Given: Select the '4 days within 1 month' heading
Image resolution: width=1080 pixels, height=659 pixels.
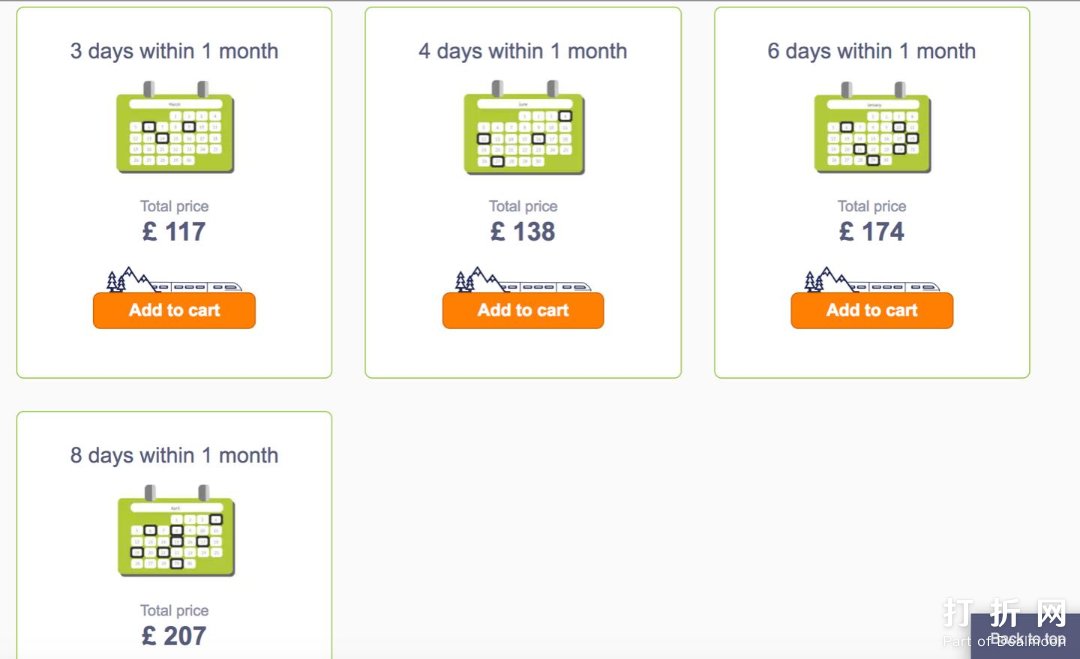Looking at the screenshot, I should [x=523, y=51].
